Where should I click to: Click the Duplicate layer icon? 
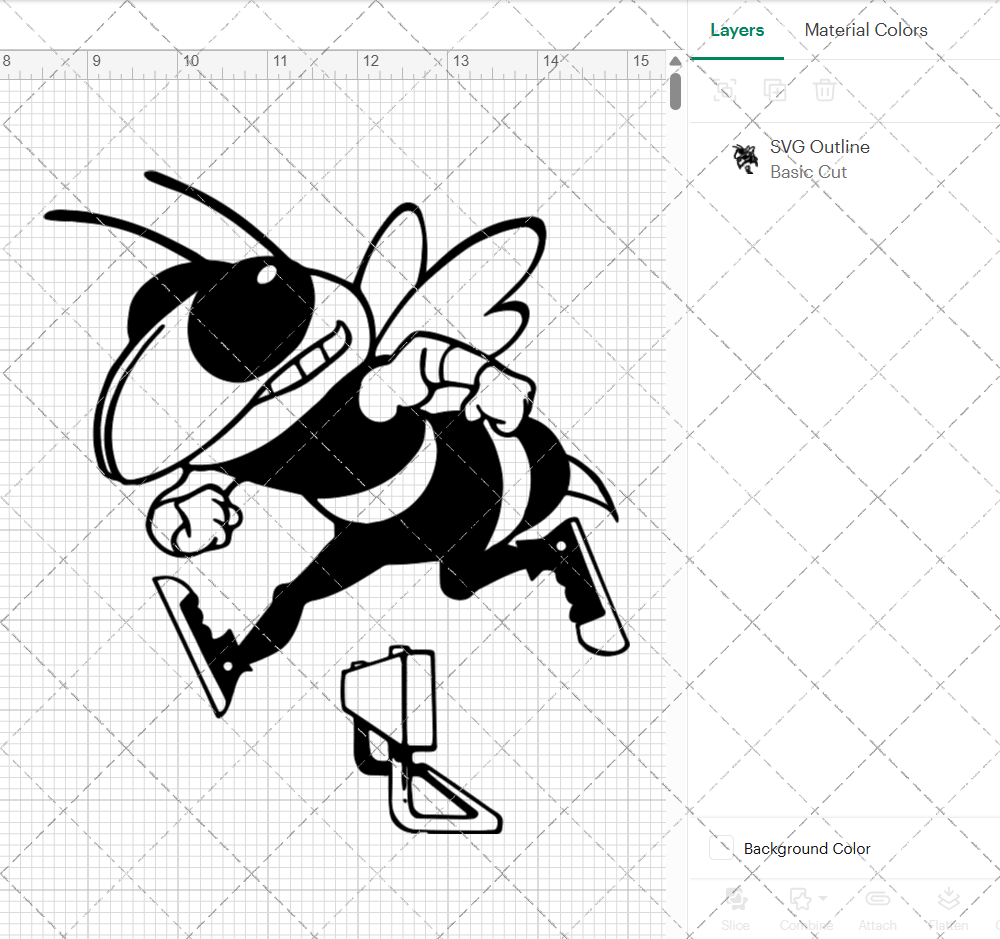pos(774,90)
